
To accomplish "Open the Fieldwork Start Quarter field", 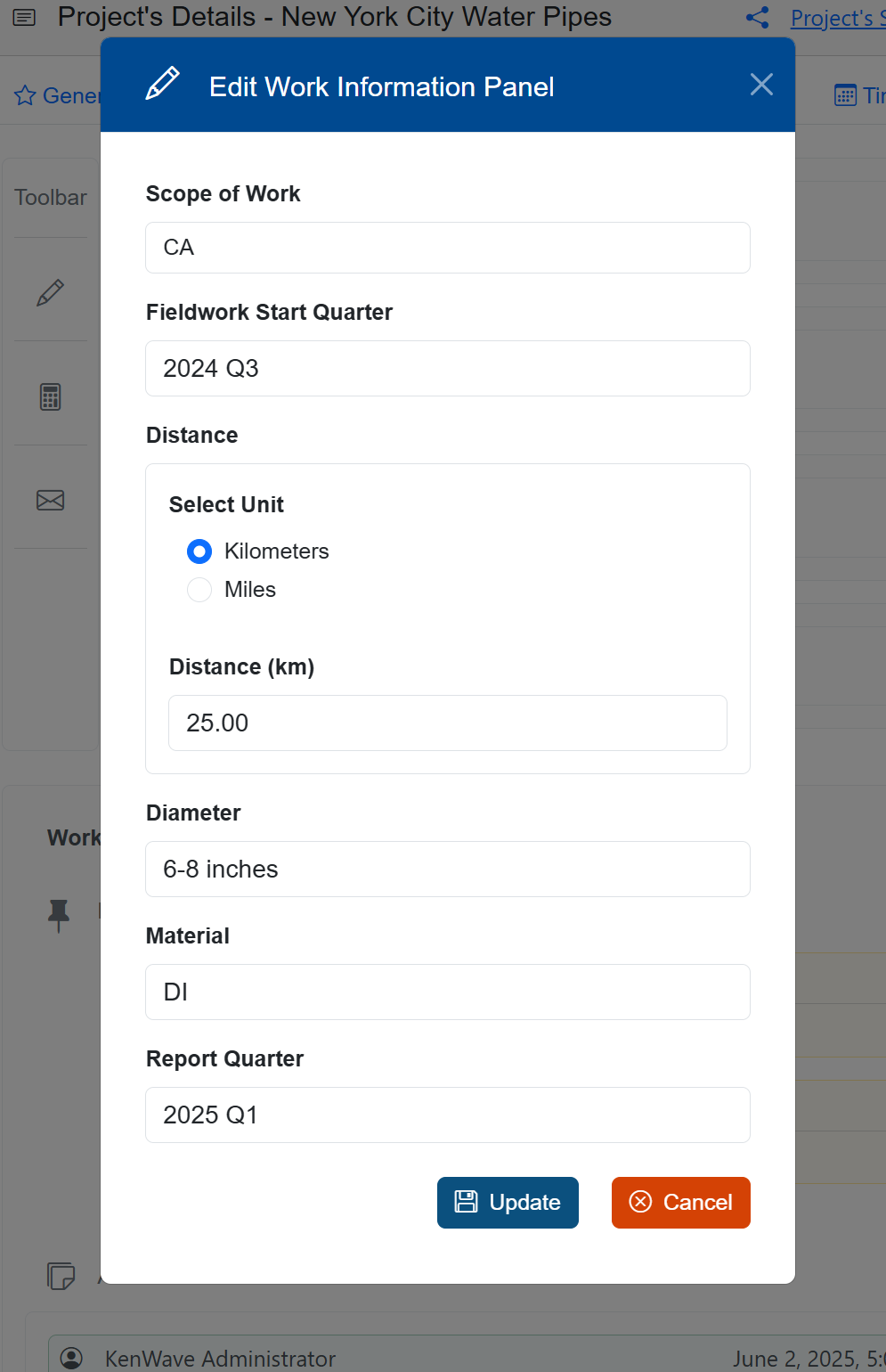I will tap(447, 368).
